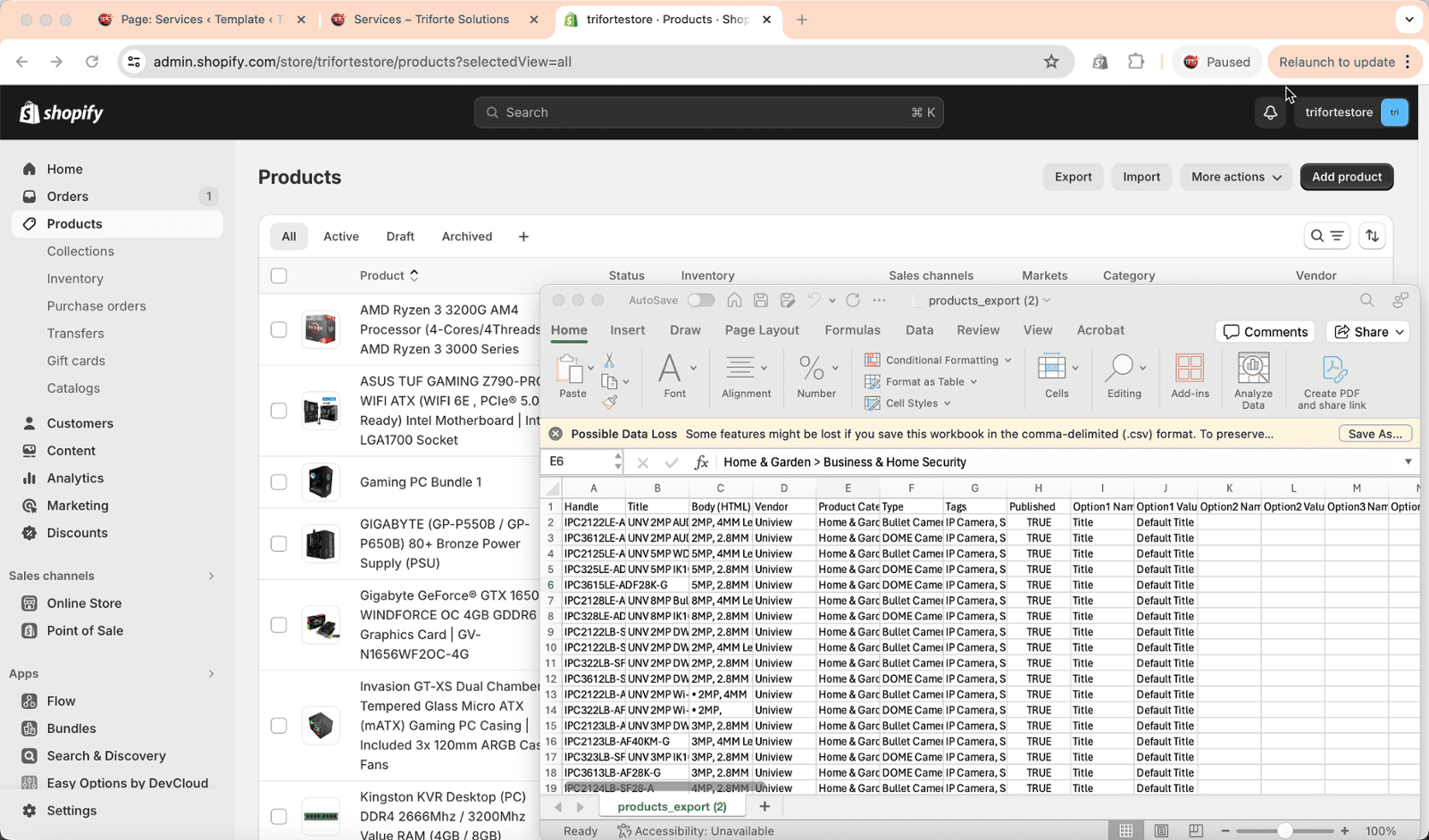This screenshot has width=1429, height=840.
Task: Click the Export button in Products
Action: (x=1073, y=177)
